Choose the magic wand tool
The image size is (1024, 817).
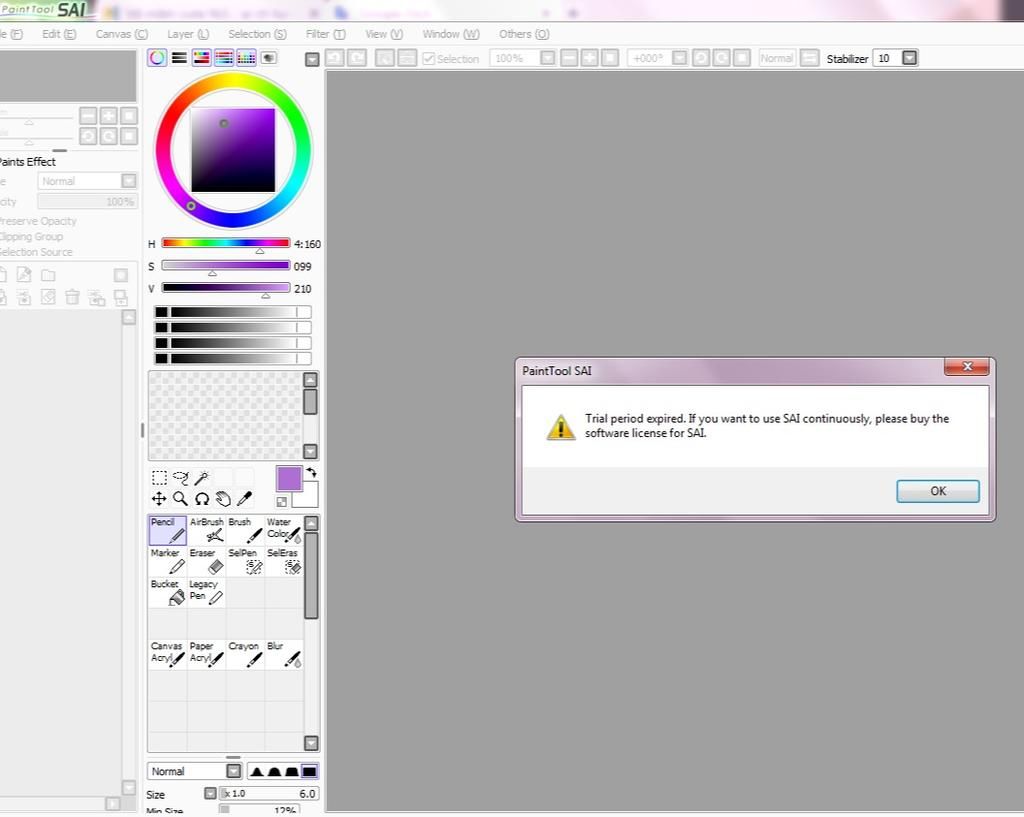(202, 478)
